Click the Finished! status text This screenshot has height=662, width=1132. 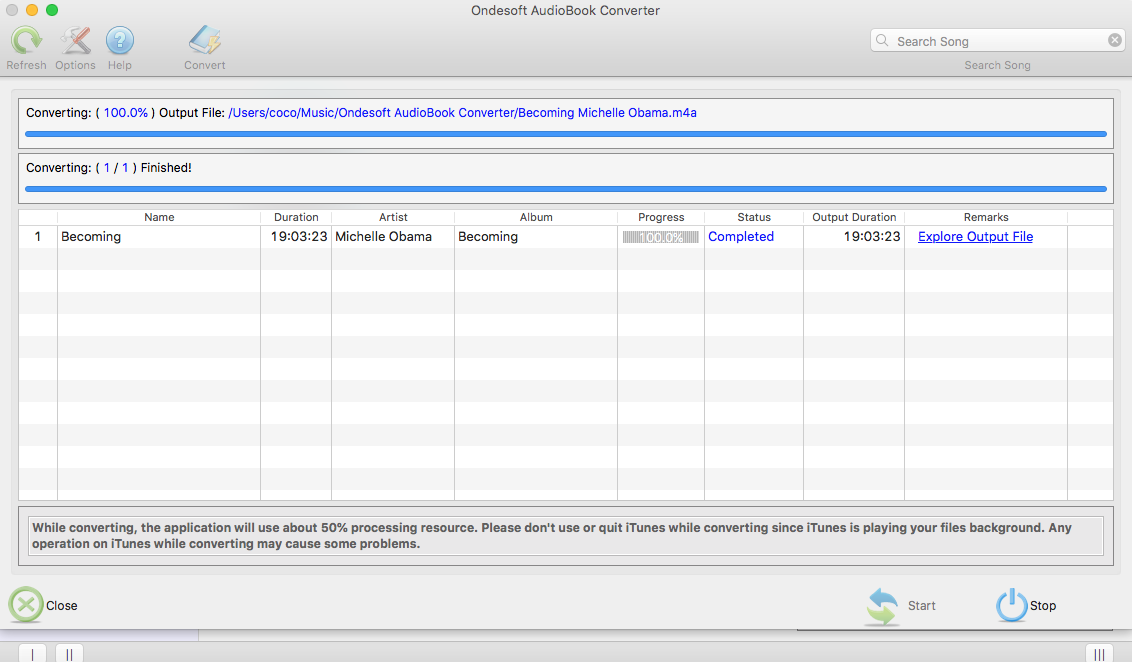click(x=166, y=167)
